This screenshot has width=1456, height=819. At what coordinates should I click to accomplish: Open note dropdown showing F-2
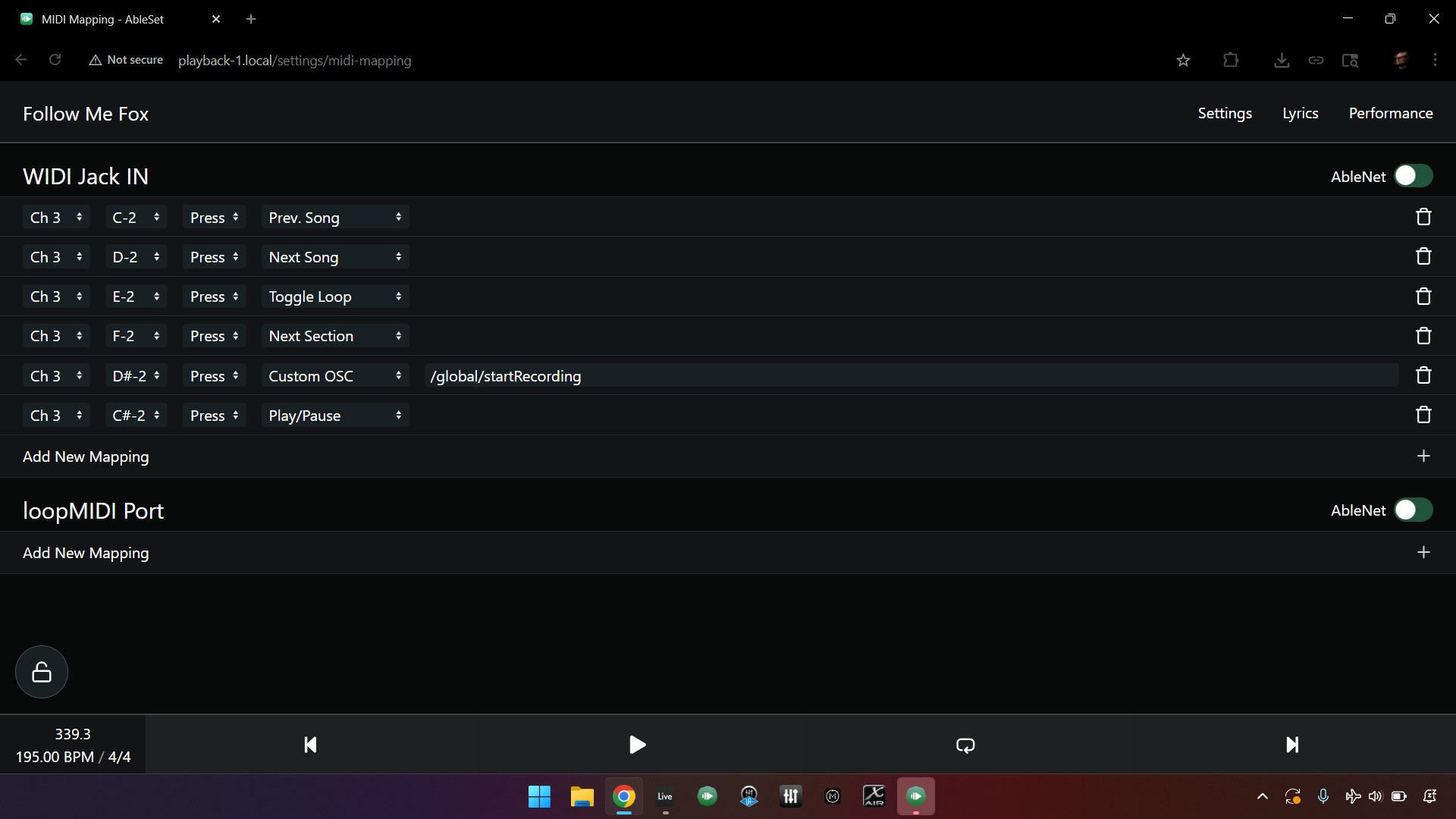[136, 336]
